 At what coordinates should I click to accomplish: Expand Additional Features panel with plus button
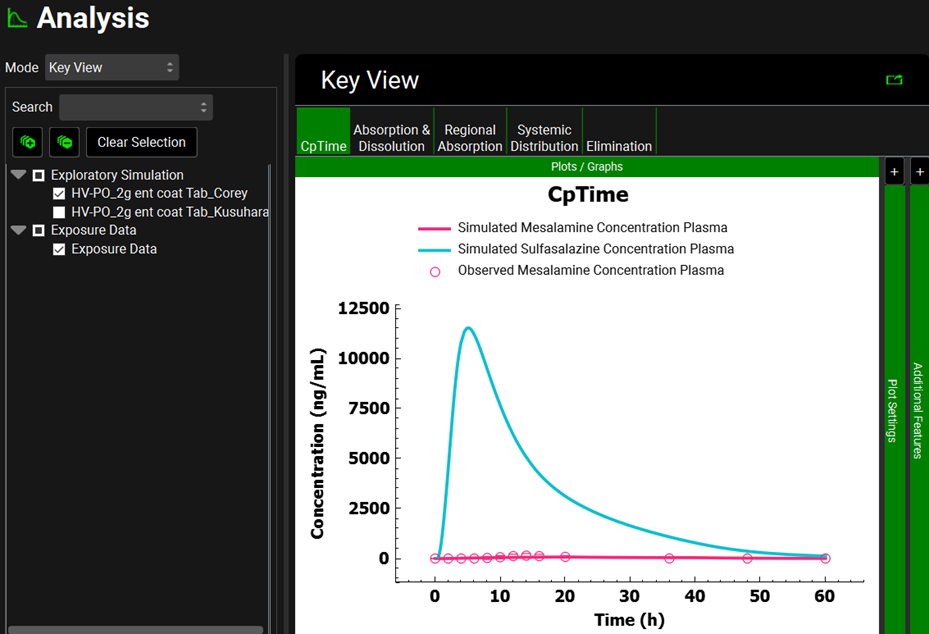919,171
